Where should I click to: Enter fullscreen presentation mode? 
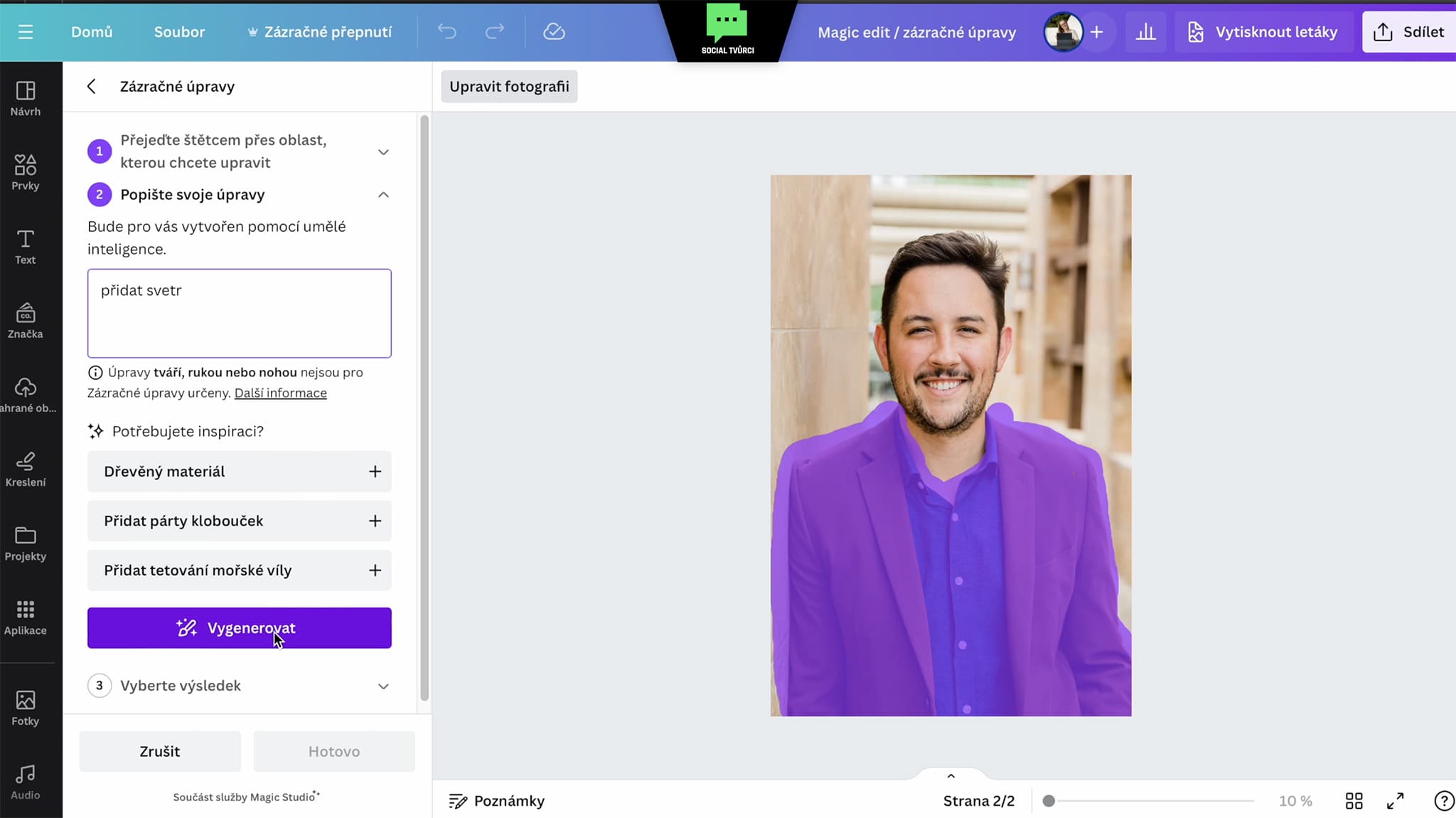tap(1395, 801)
